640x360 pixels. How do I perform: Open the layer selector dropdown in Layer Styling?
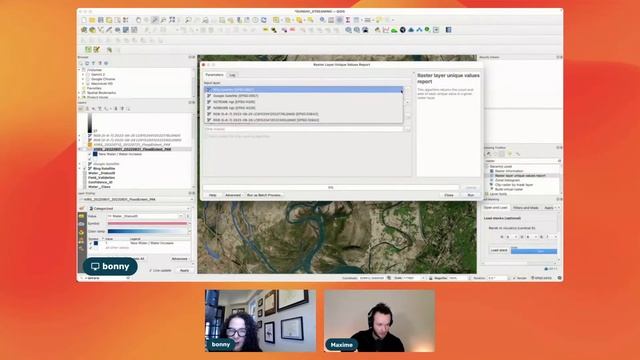tap(137, 200)
